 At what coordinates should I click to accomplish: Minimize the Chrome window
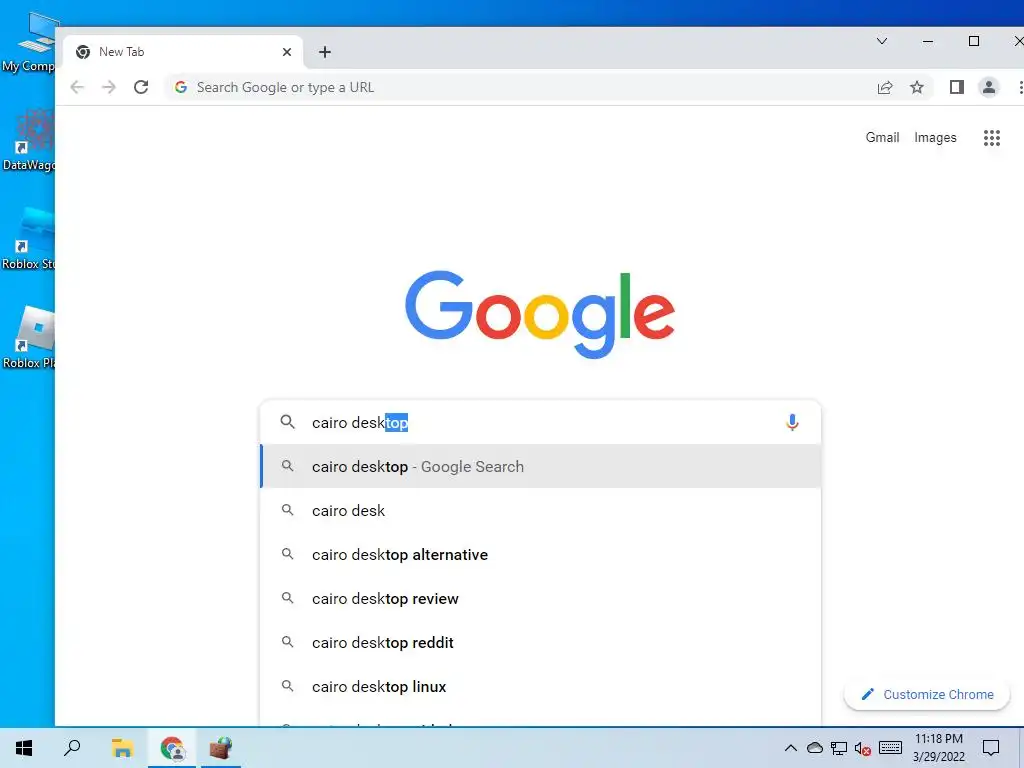coord(927,41)
